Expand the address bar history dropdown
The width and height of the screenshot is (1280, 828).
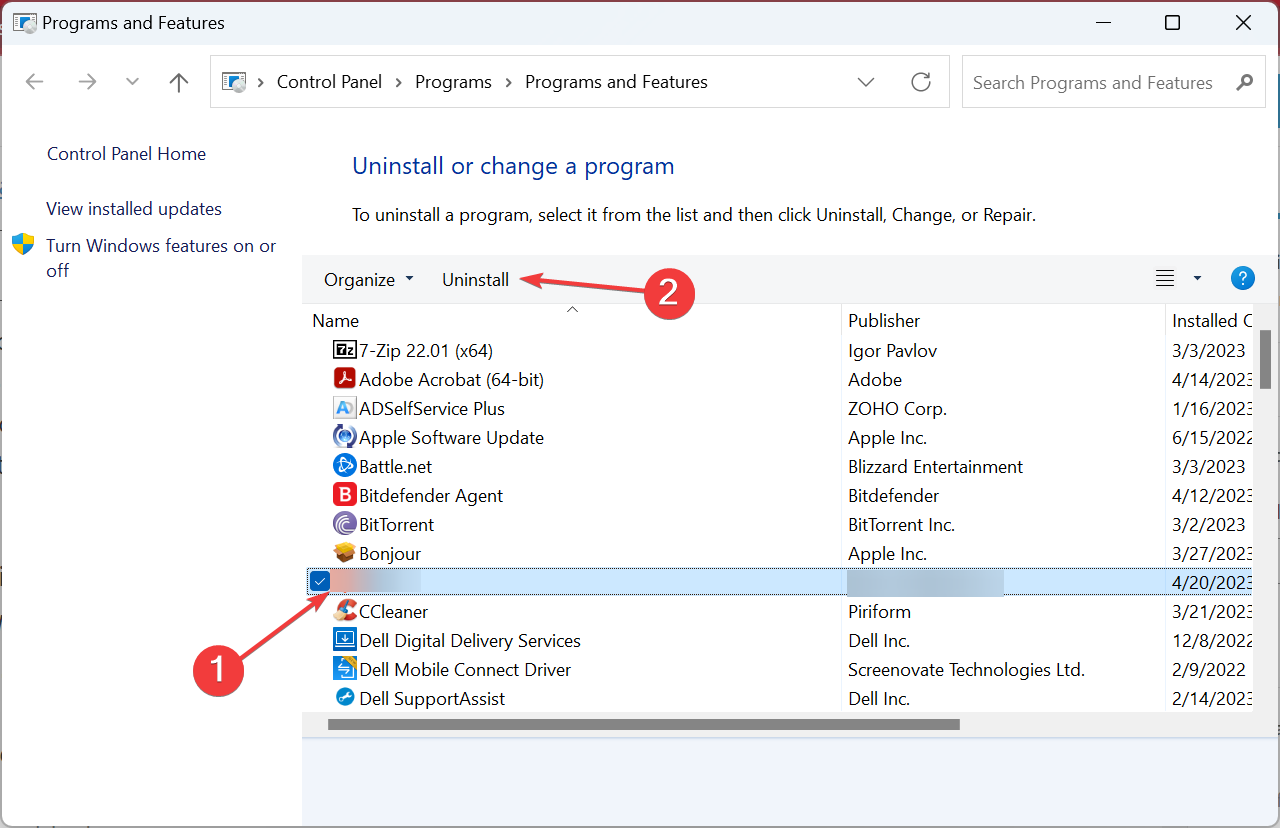(866, 82)
